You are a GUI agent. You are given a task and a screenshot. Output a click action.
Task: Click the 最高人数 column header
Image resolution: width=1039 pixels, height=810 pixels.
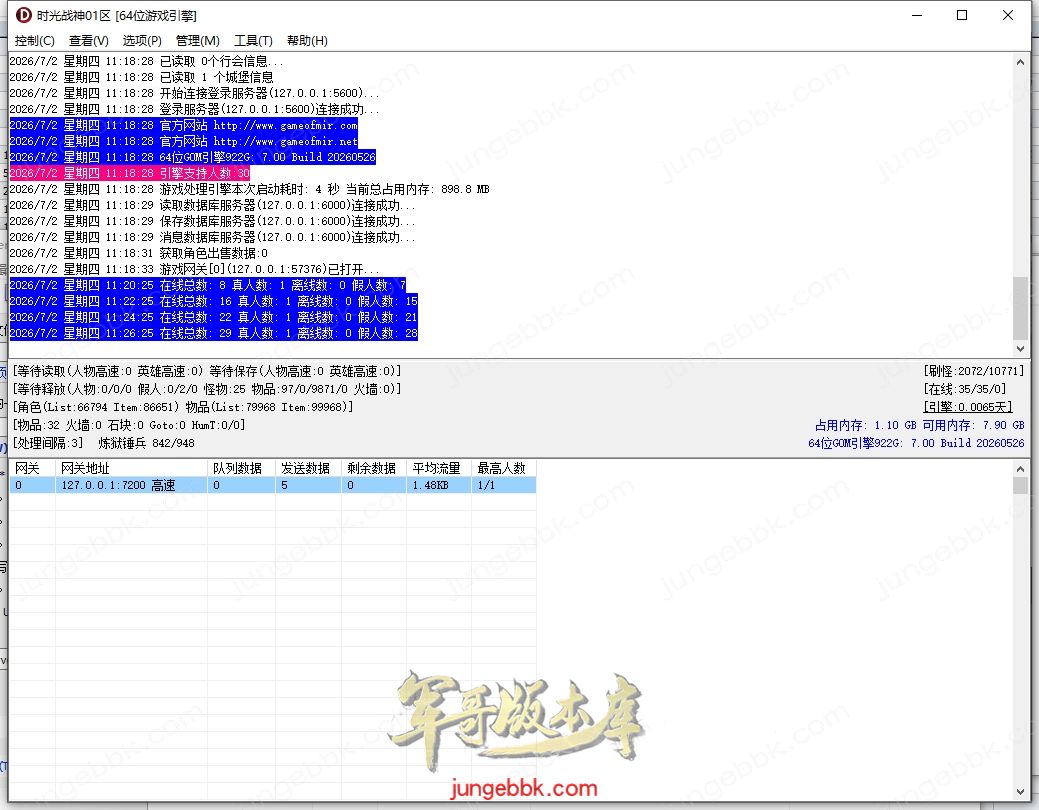(504, 468)
